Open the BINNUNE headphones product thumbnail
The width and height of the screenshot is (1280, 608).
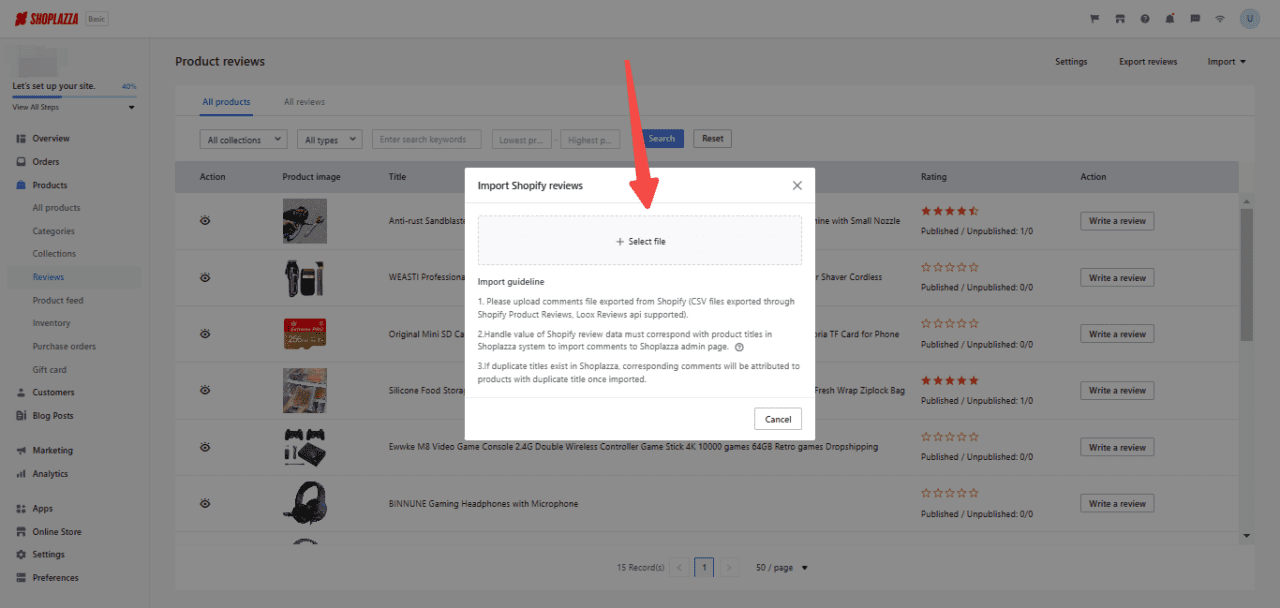click(304, 503)
